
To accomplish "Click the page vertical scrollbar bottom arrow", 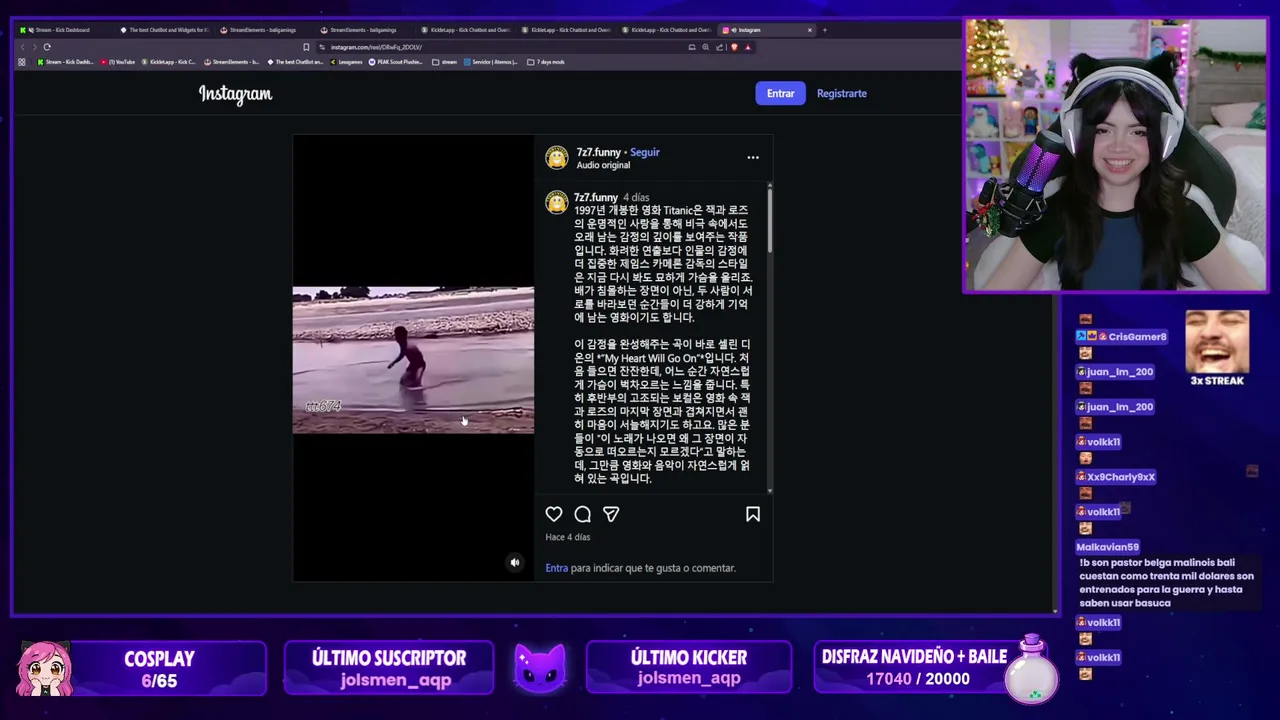I will click(x=1055, y=609).
